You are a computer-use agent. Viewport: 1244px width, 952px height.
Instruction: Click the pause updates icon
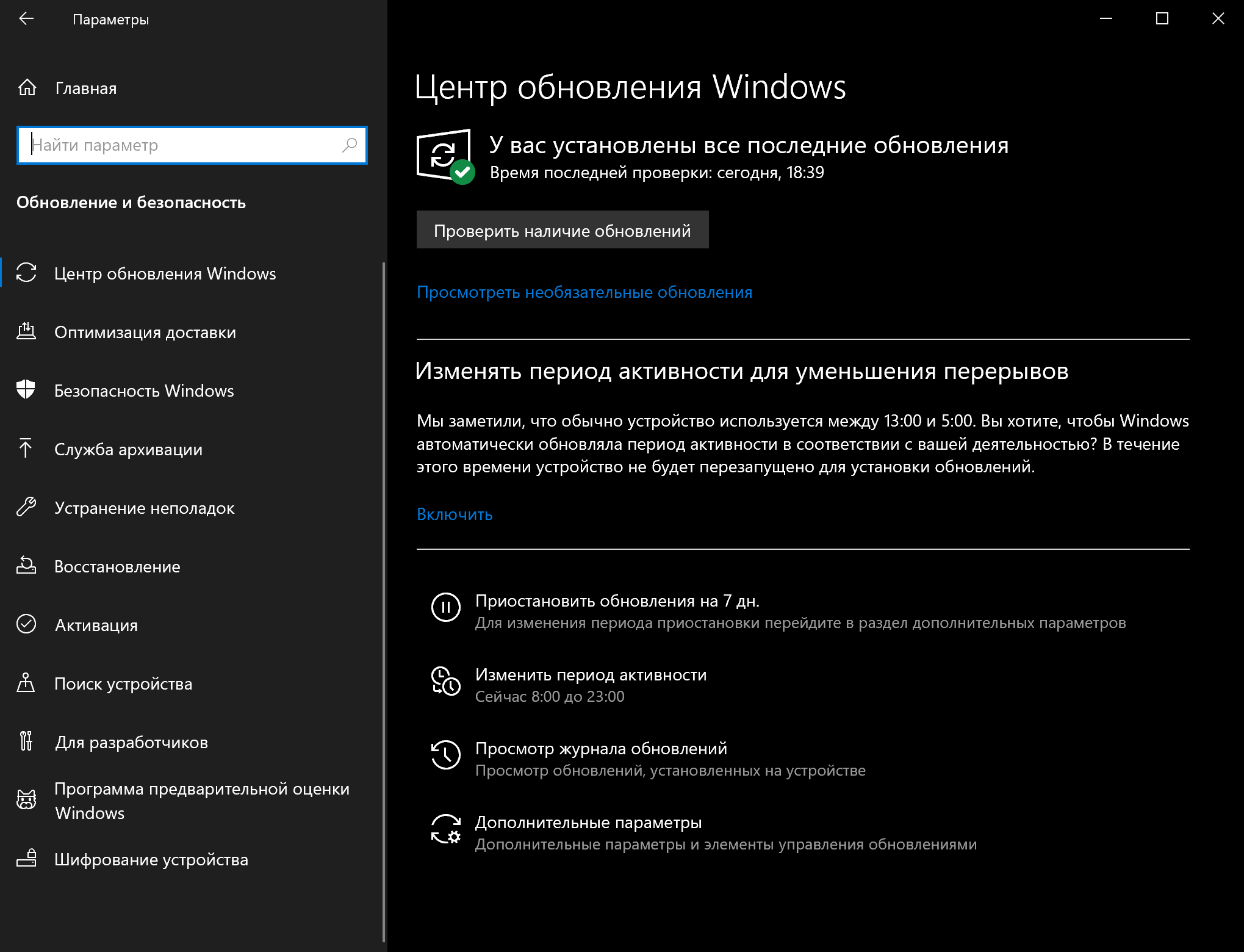tap(445, 608)
